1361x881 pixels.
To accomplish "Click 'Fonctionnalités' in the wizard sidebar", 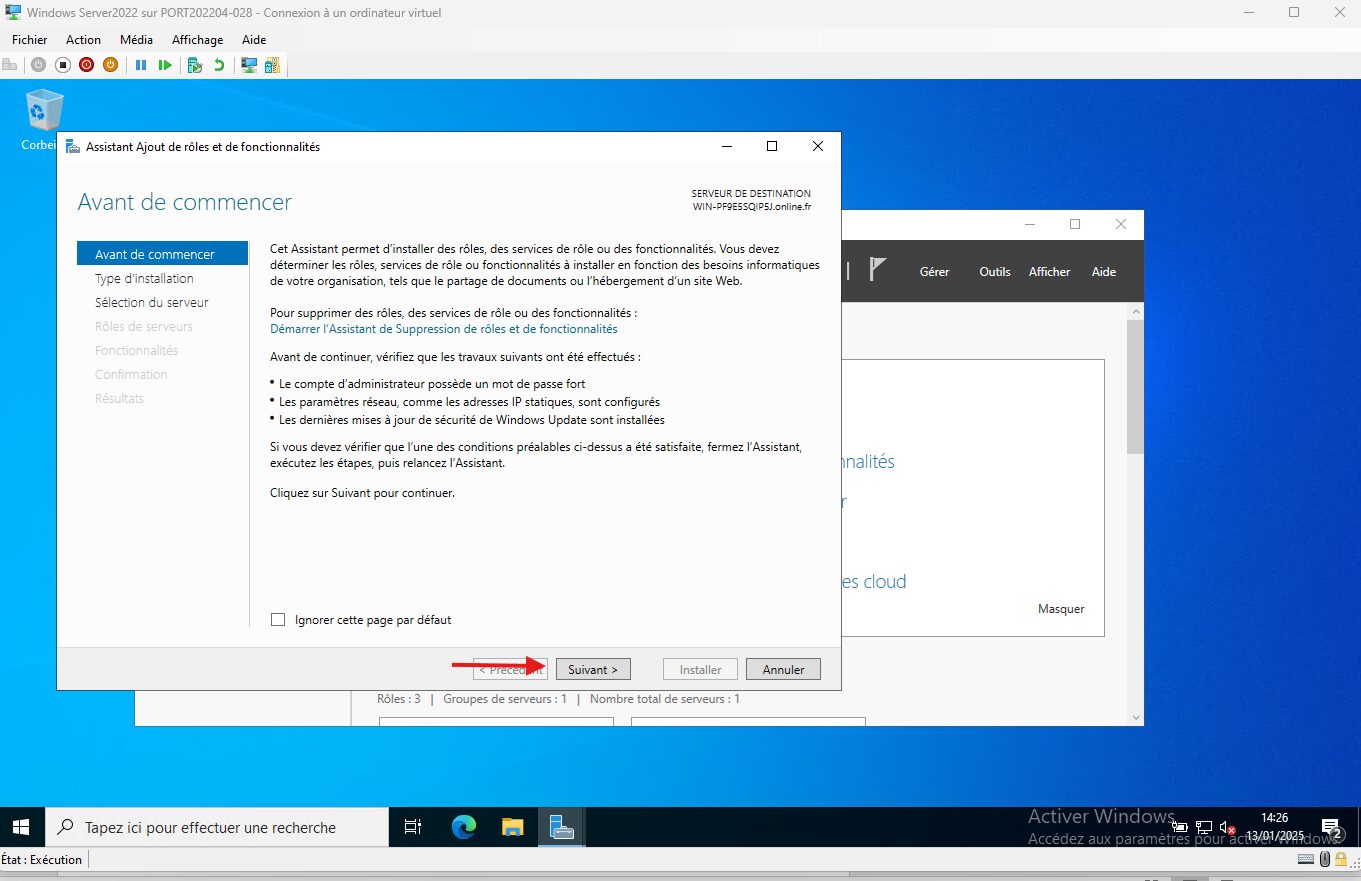I will coord(136,351).
